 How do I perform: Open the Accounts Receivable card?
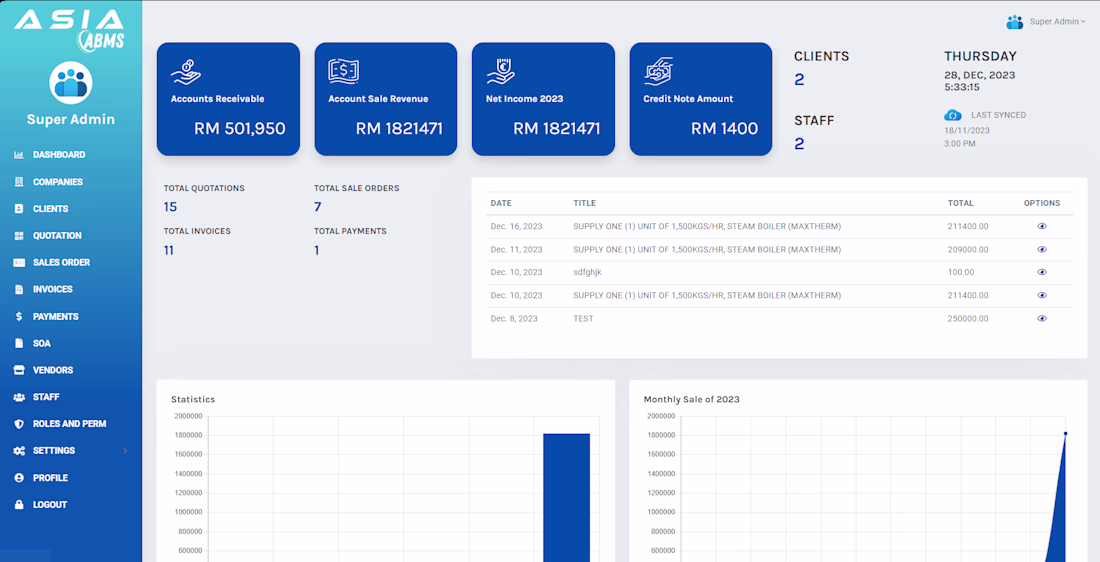[228, 99]
